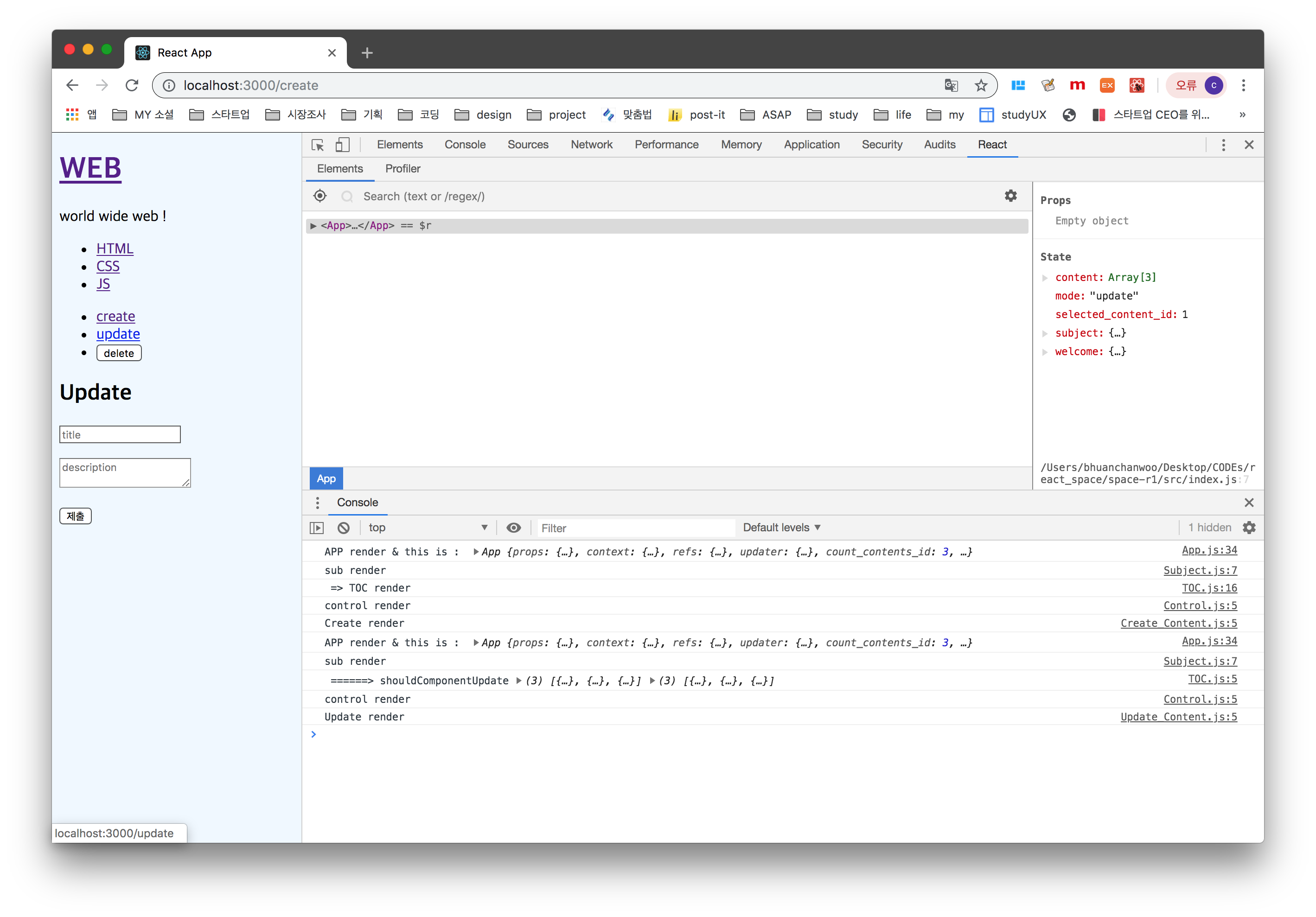Bookmark this page with the star icon
Image resolution: width=1316 pixels, height=917 pixels.
click(x=981, y=85)
